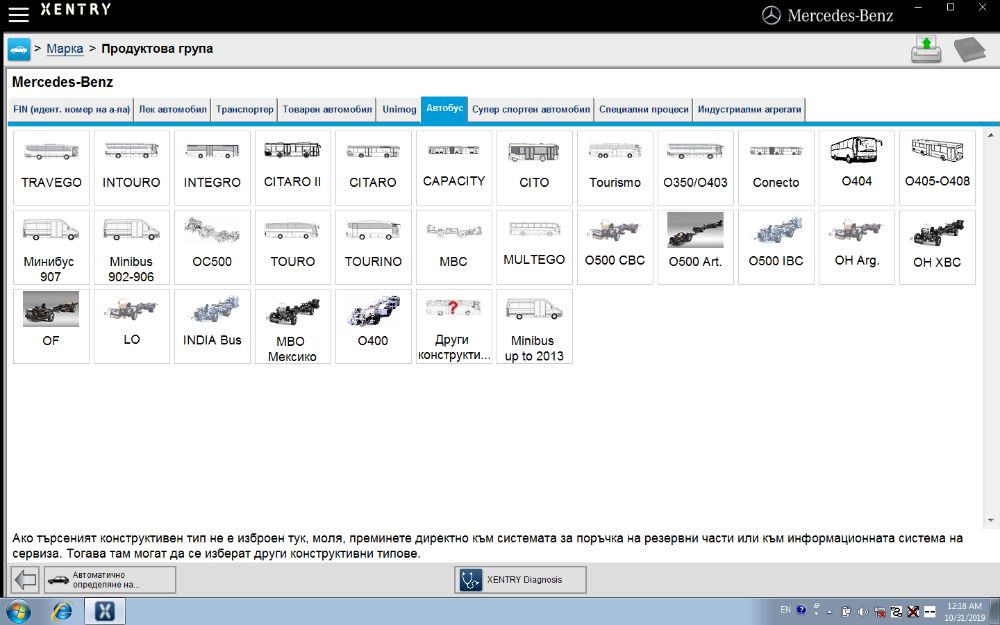Image resolution: width=1000 pixels, height=625 pixels.
Task: Select the INDIA Bus tile
Action: tap(212, 327)
